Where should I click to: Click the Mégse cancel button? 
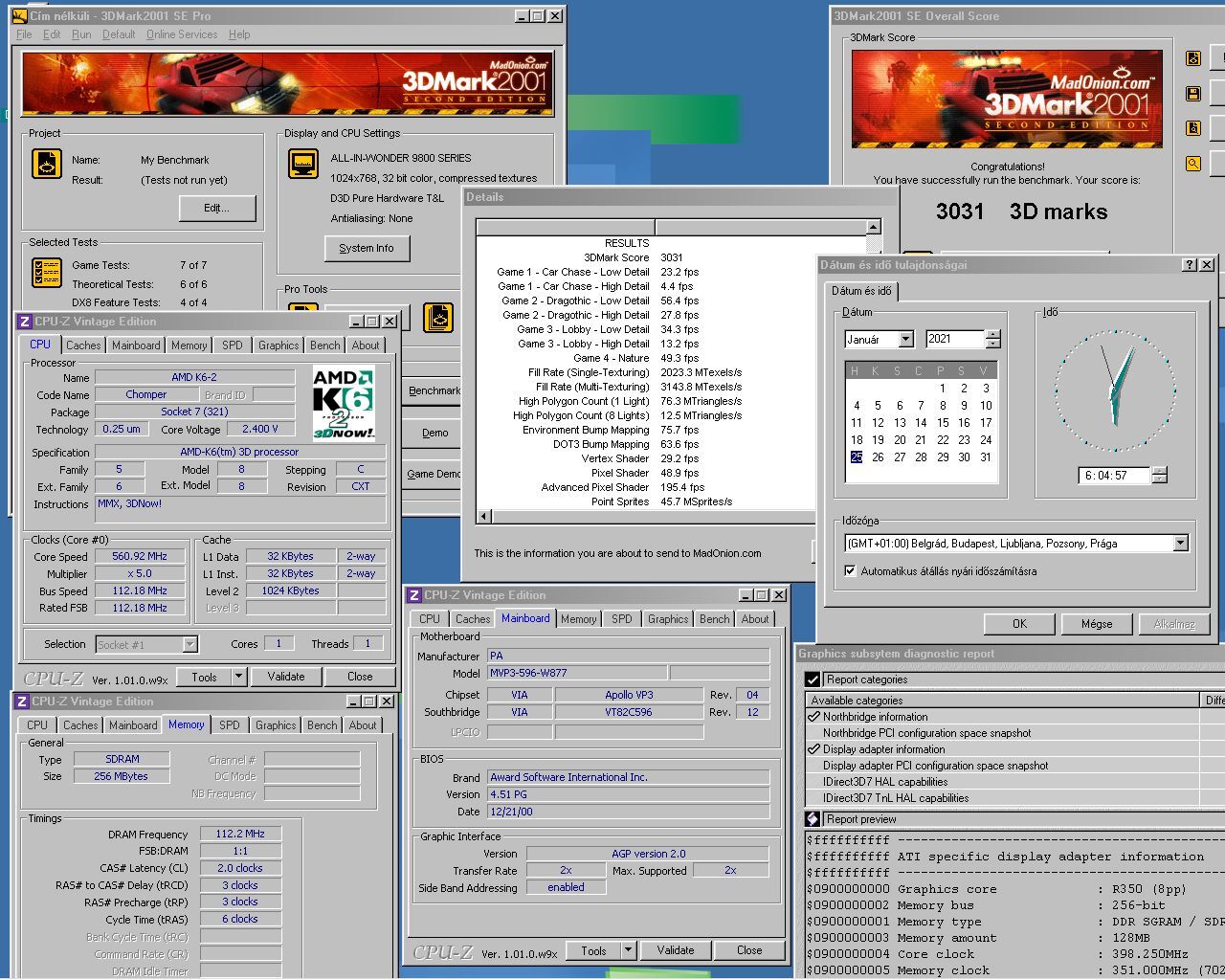pyautogui.click(x=1097, y=624)
